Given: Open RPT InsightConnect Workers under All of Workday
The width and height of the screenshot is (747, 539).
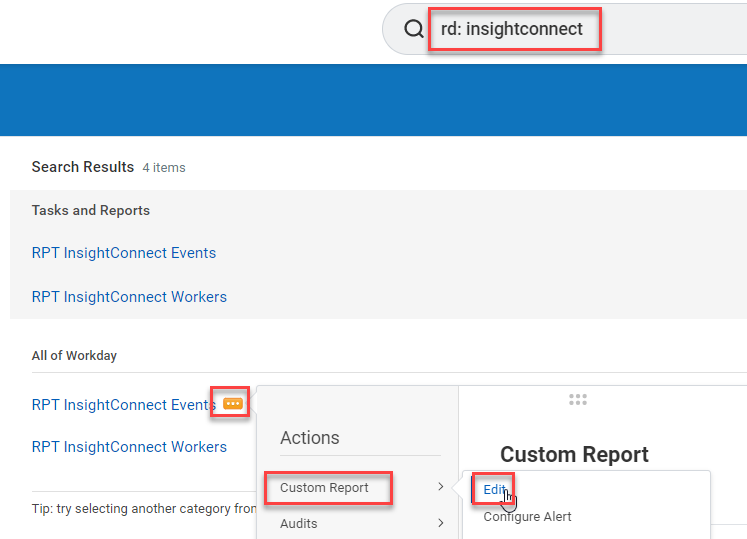Looking at the screenshot, I should pyautogui.click(x=129, y=447).
